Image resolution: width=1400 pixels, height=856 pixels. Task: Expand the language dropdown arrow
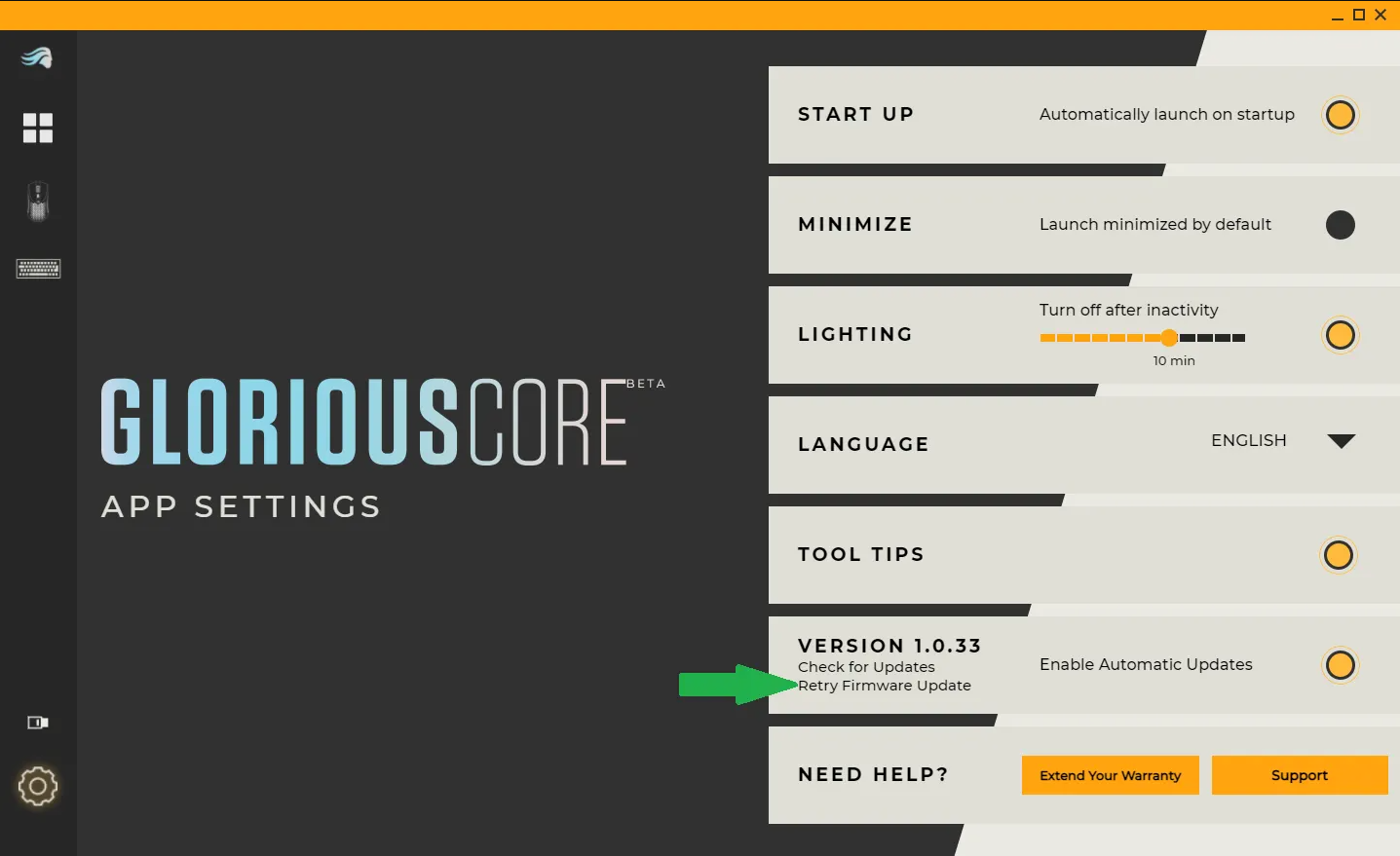[1342, 441]
